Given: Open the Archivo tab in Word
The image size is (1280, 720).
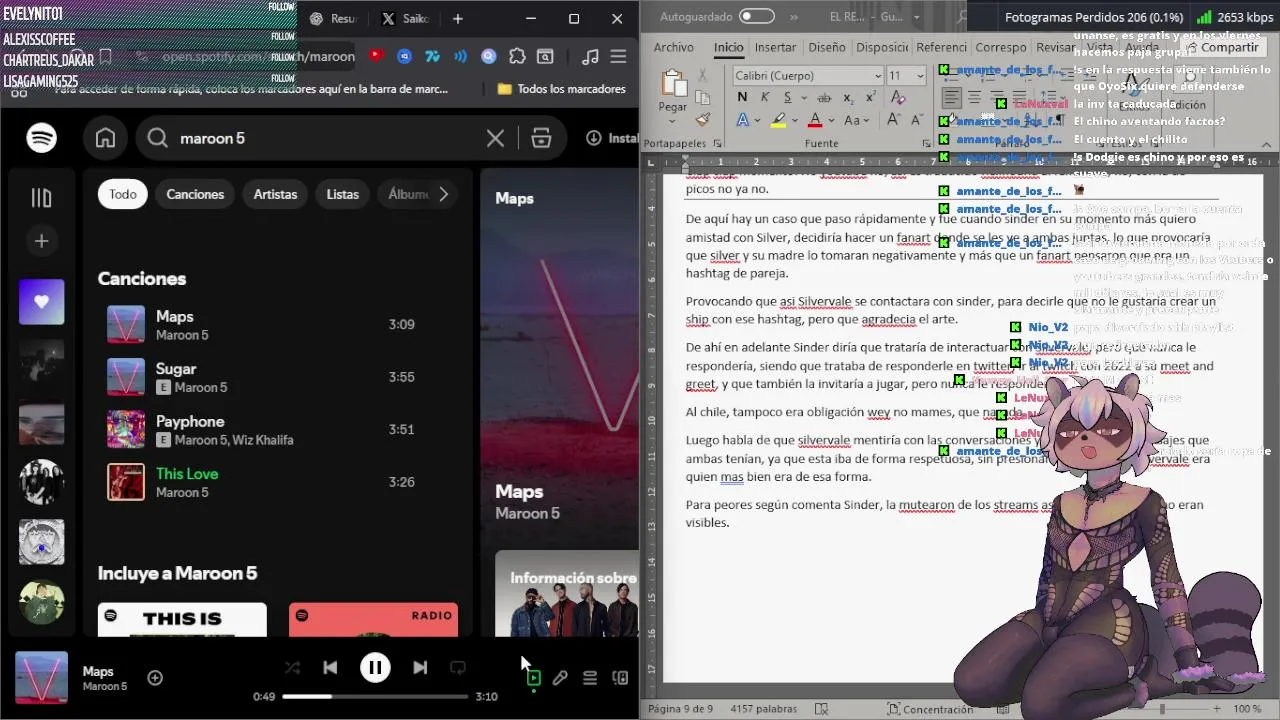Looking at the screenshot, I should coord(674,47).
